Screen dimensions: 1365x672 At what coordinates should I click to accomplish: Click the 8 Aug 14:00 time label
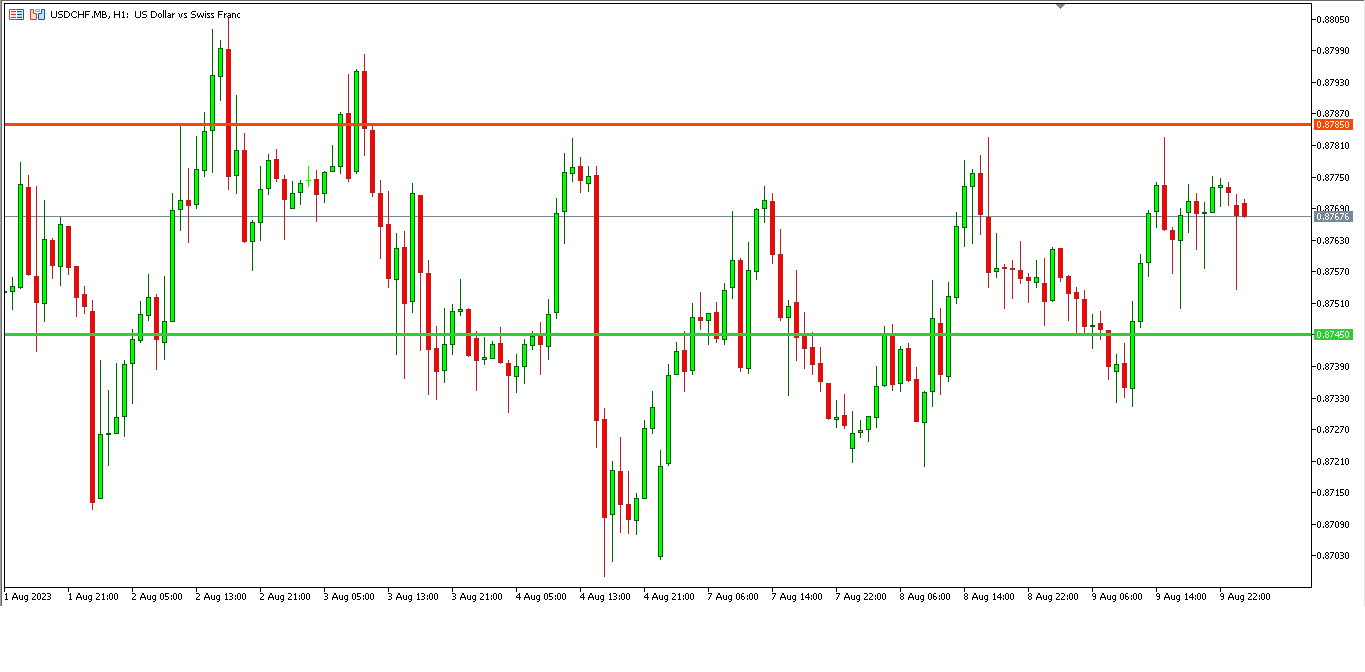click(x=989, y=597)
